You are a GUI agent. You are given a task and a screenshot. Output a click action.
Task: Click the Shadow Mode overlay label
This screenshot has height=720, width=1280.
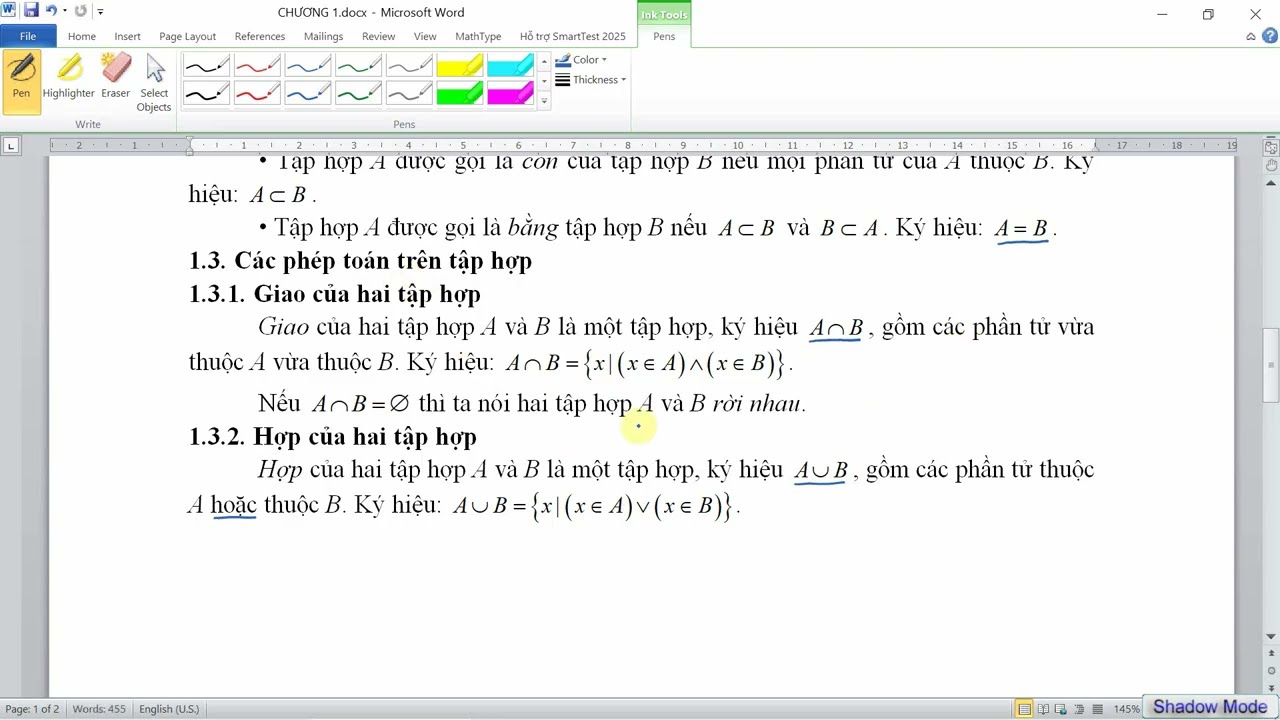1210,707
